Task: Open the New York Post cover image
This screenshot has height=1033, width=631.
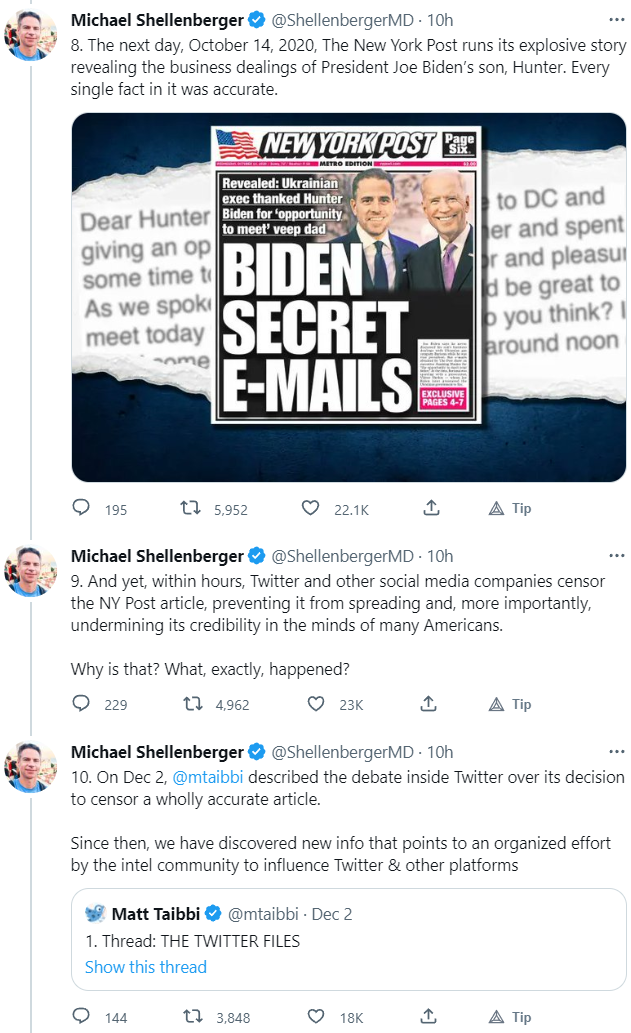Action: [x=349, y=298]
